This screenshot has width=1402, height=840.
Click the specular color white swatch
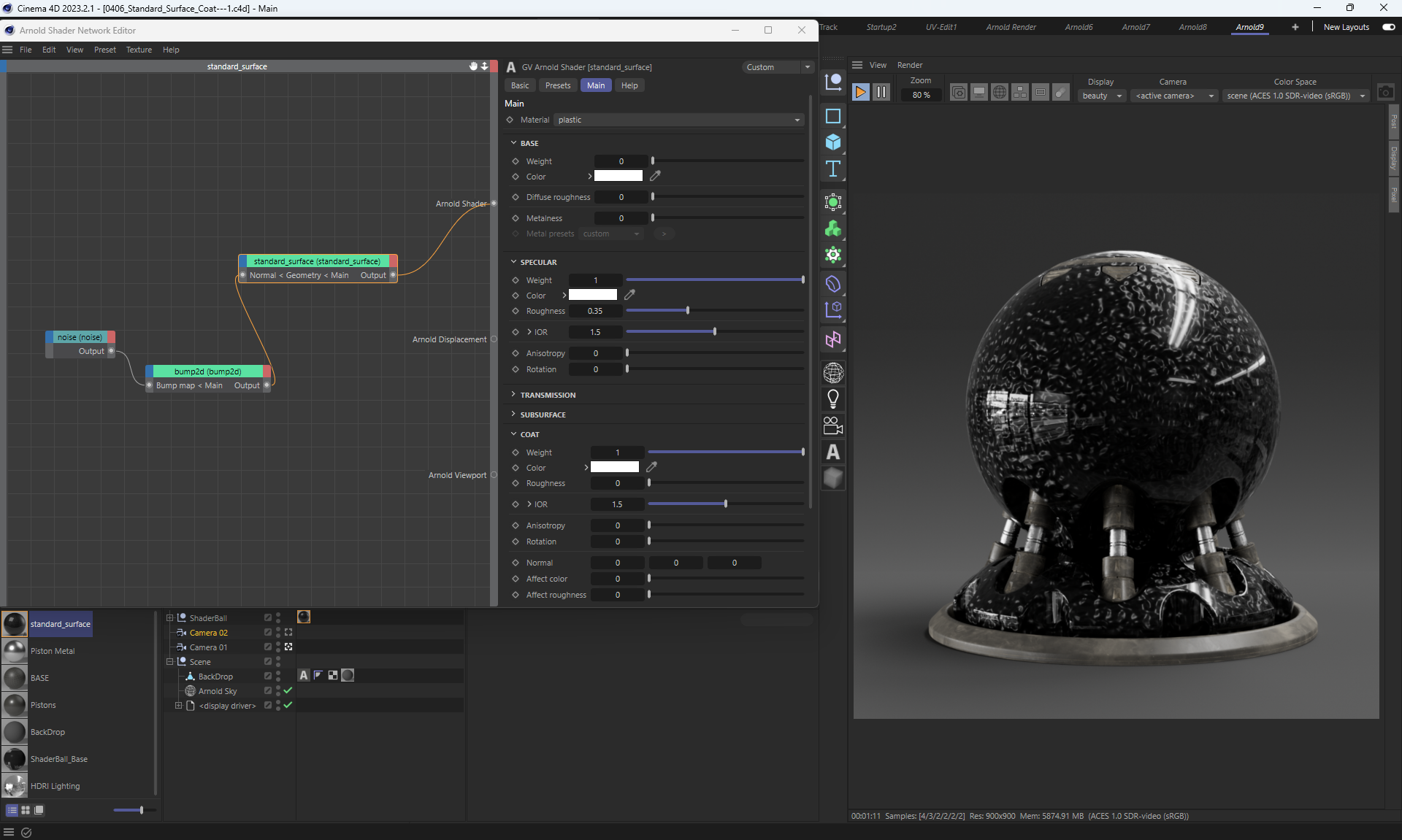[592, 295]
